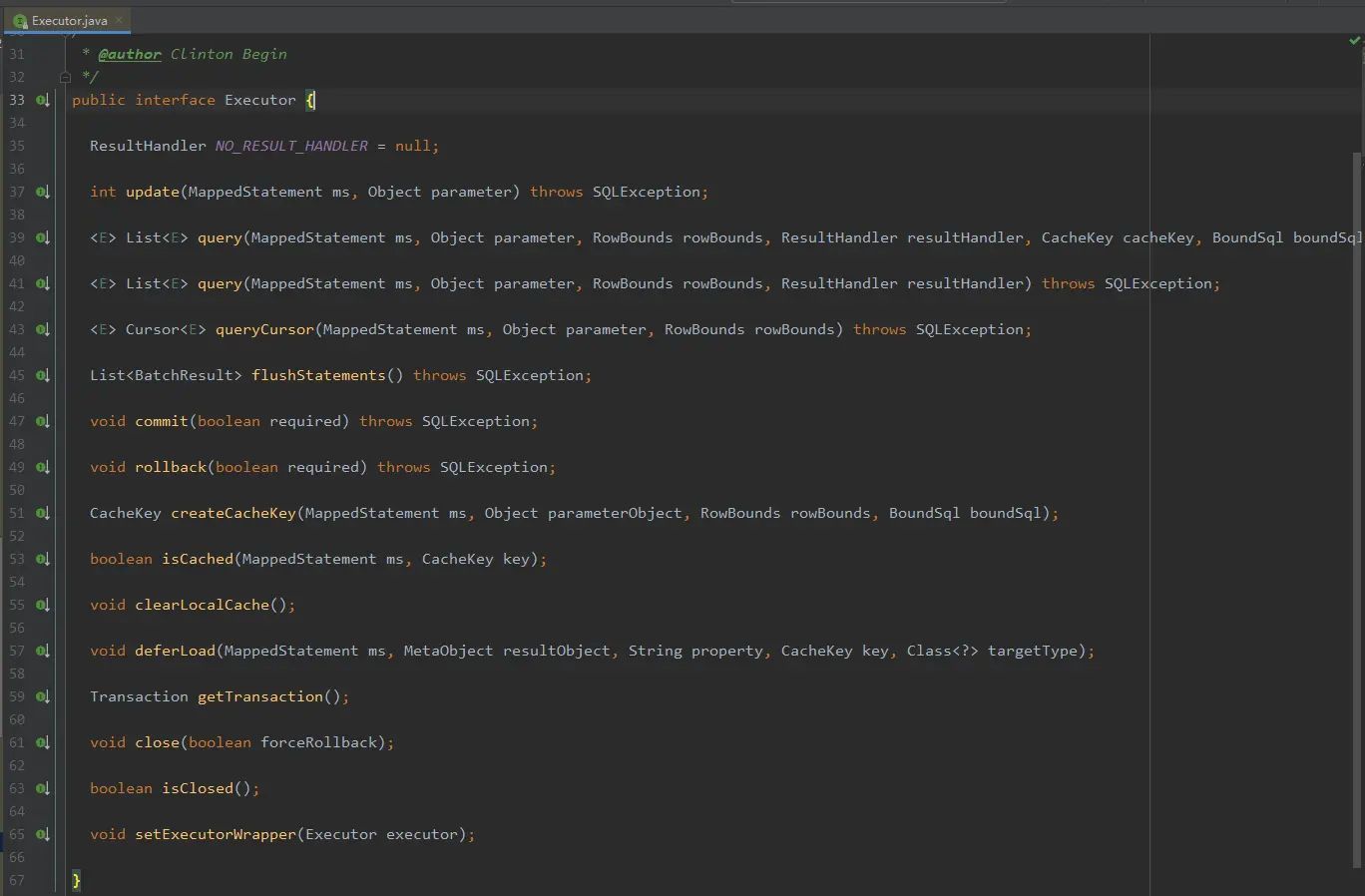Click the createCacheKey method name
The width and height of the screenshot is (1365, 896).
(233, 513)
